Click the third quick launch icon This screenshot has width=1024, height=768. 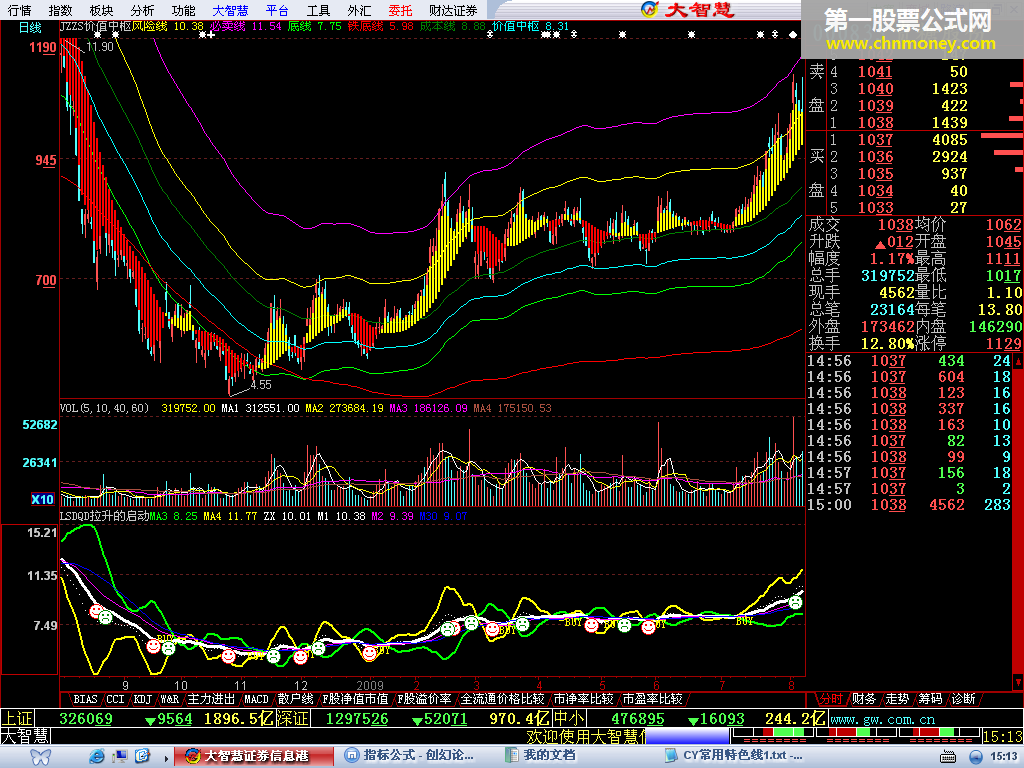[142, 756]
